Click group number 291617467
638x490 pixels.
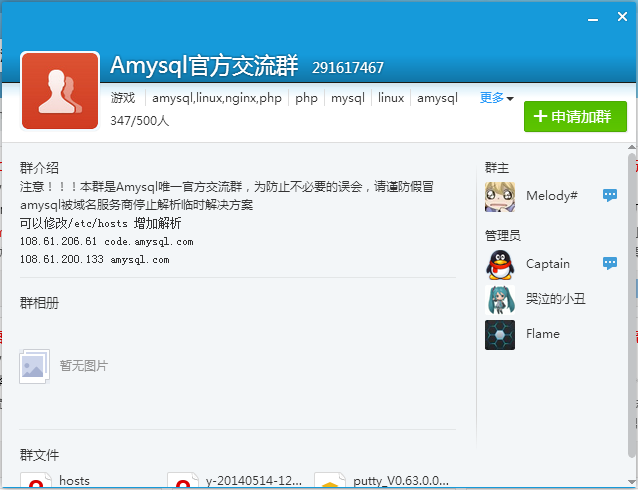click(x=347, y=68)
